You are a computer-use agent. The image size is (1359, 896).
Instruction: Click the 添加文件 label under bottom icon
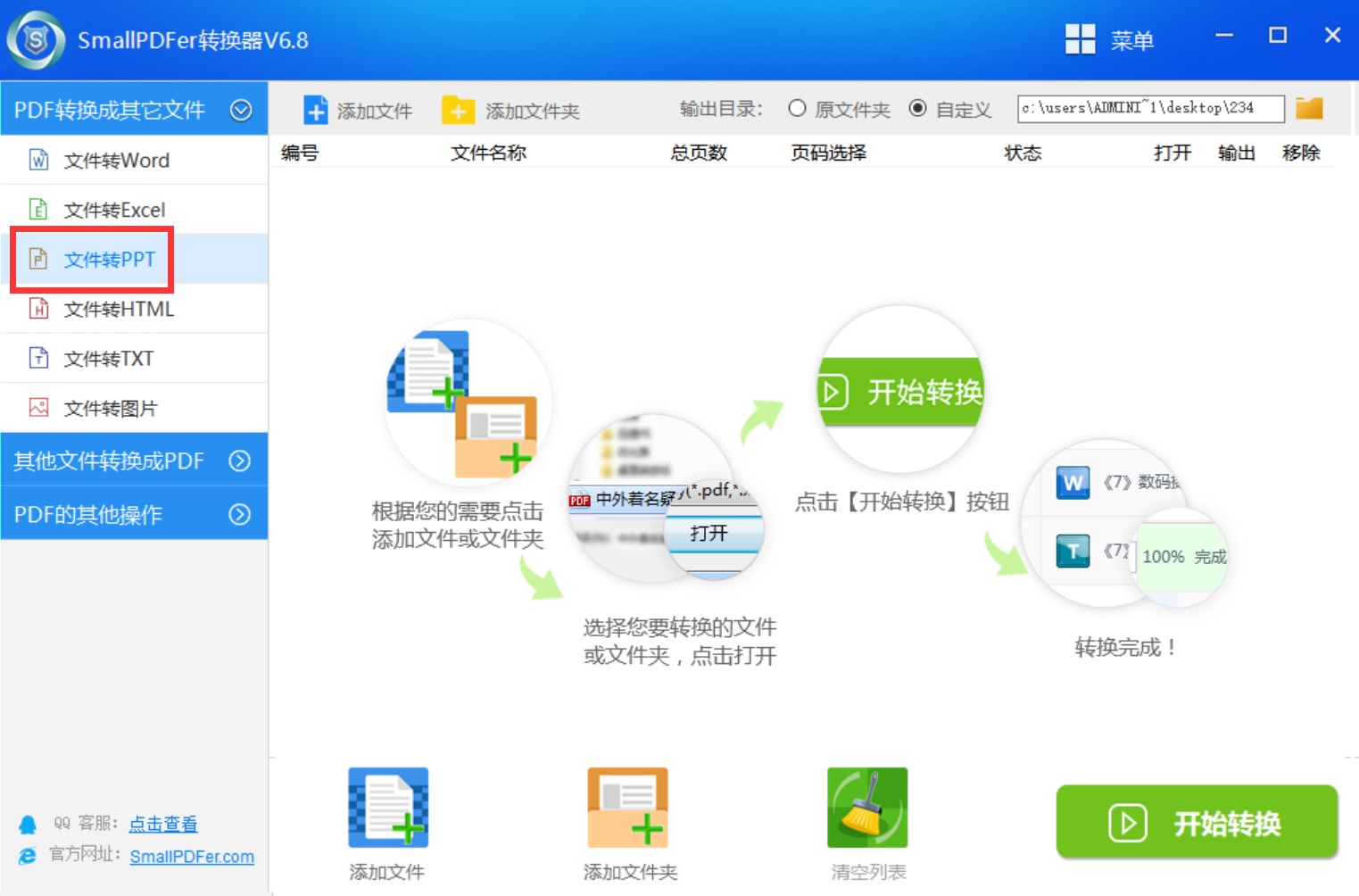point(386,872)
